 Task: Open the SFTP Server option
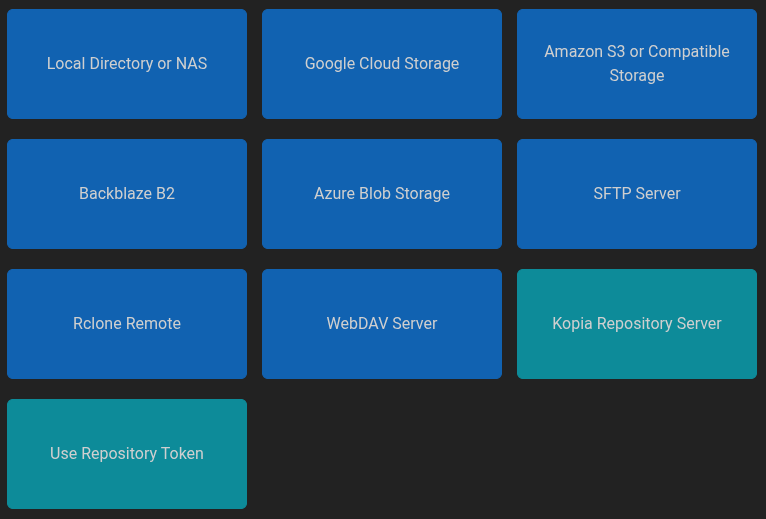(637, 194)
